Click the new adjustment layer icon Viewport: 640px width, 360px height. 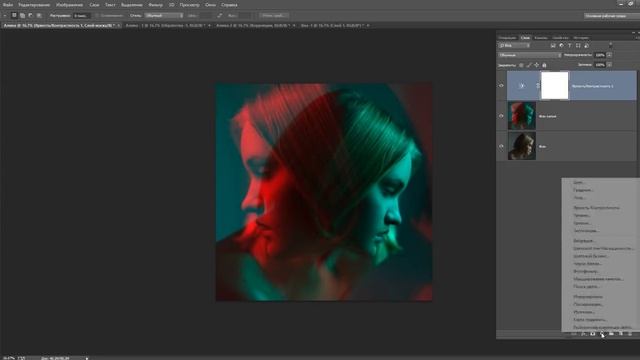tap(602, 334)
